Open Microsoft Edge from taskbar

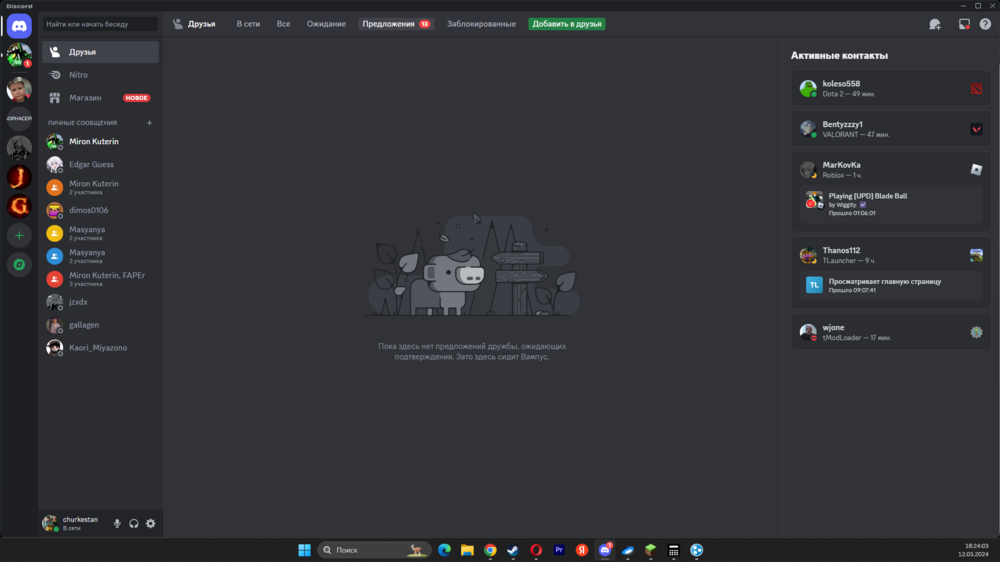tap(445, 550)
